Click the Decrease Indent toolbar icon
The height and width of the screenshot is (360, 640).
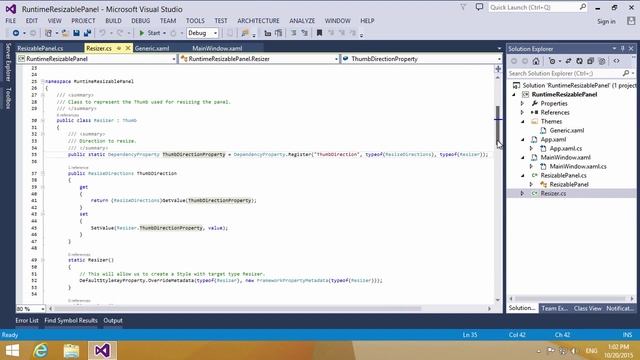293,33
